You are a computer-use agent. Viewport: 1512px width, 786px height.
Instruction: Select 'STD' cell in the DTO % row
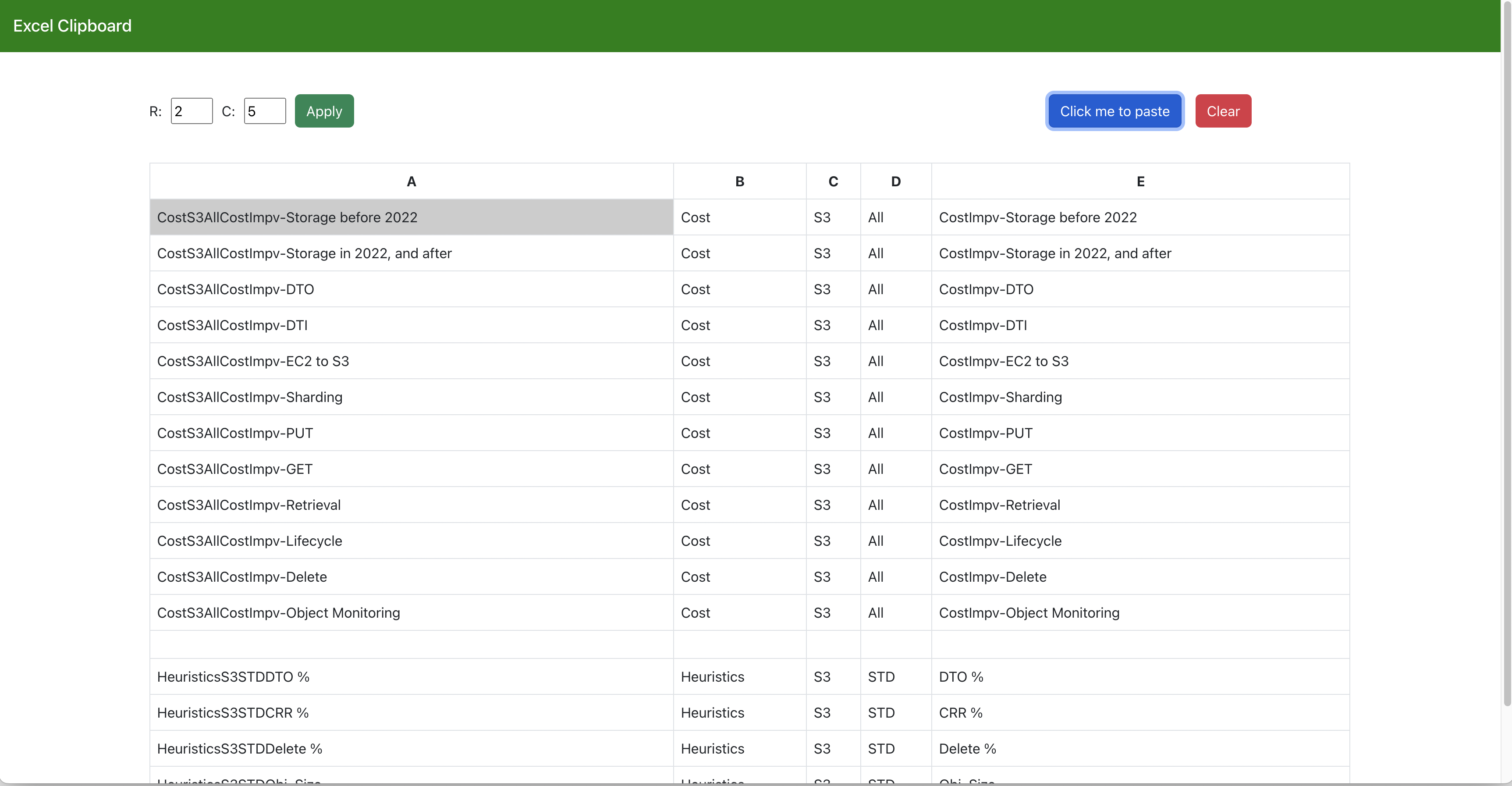point(896,677)
